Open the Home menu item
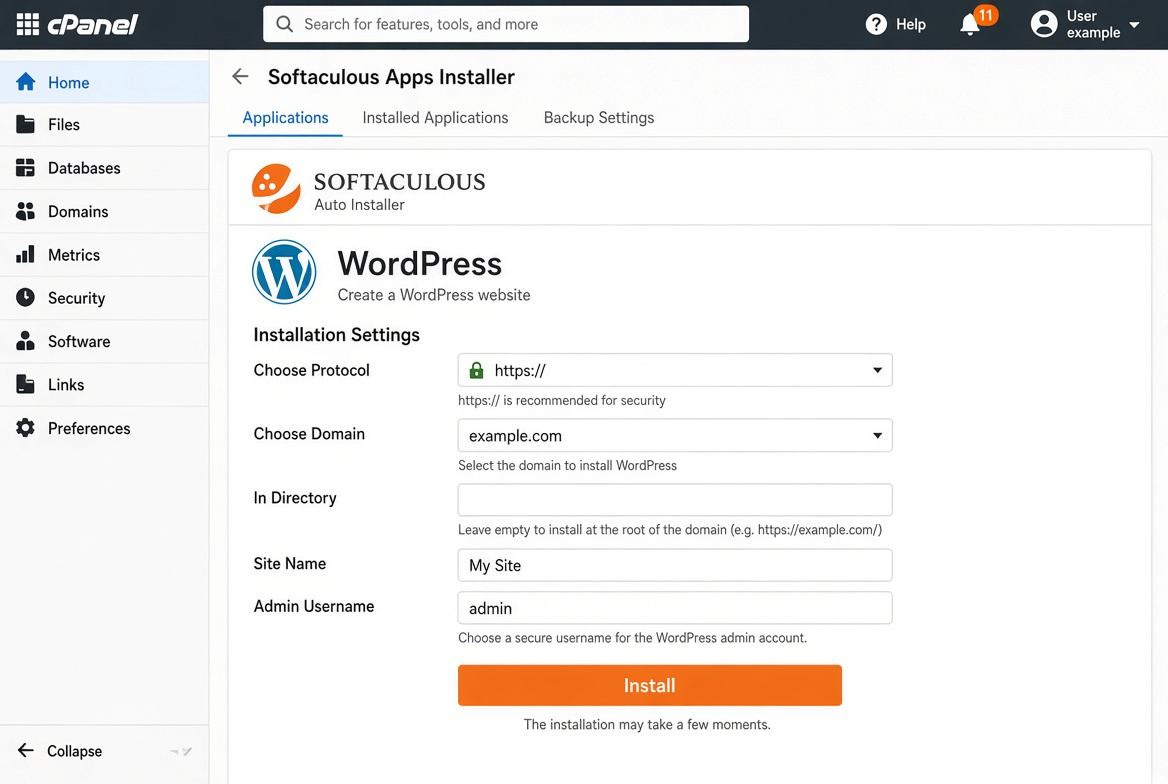 pyautogui.click(x=104, y=82)
